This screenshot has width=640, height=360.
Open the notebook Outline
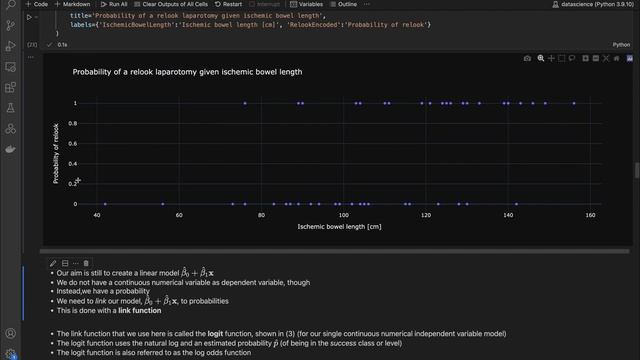(344, 4)
